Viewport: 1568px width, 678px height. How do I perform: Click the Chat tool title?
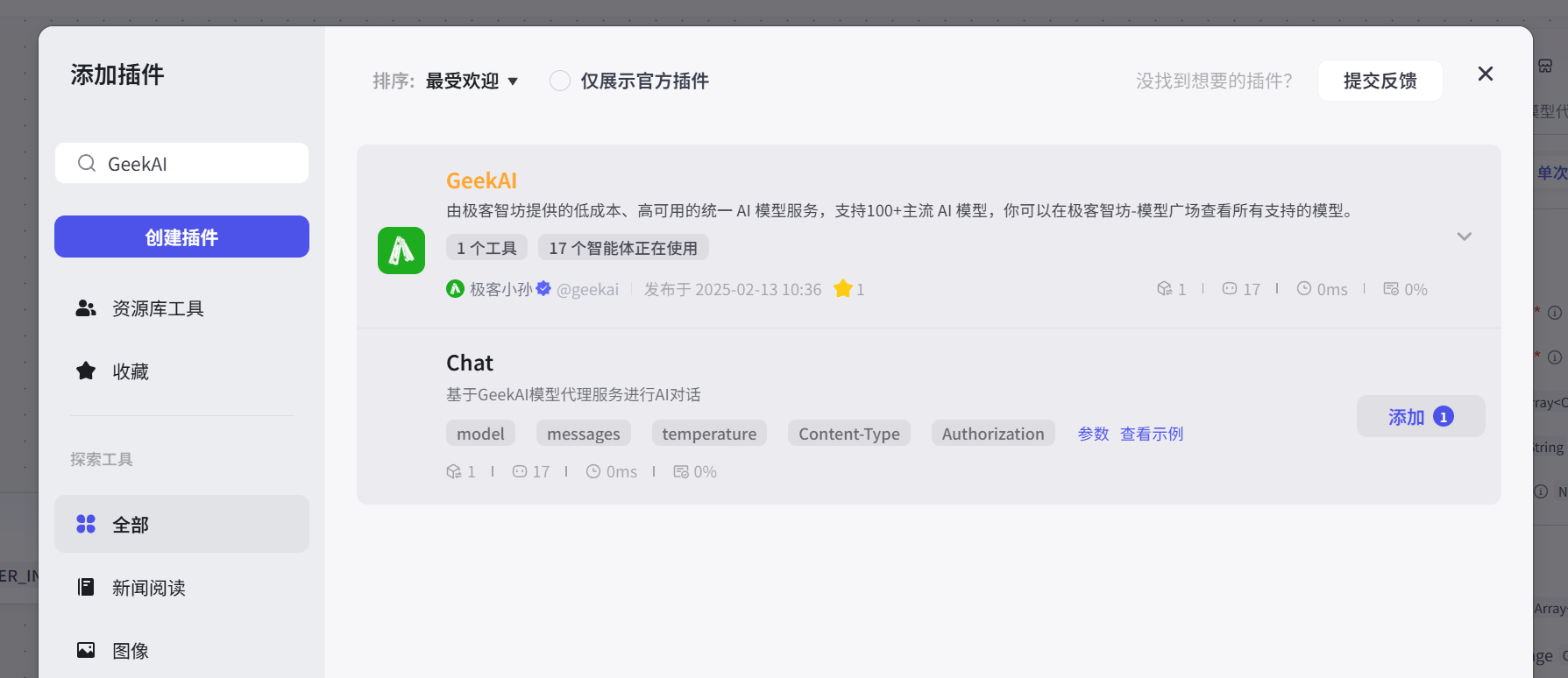[x=470, y=363]
